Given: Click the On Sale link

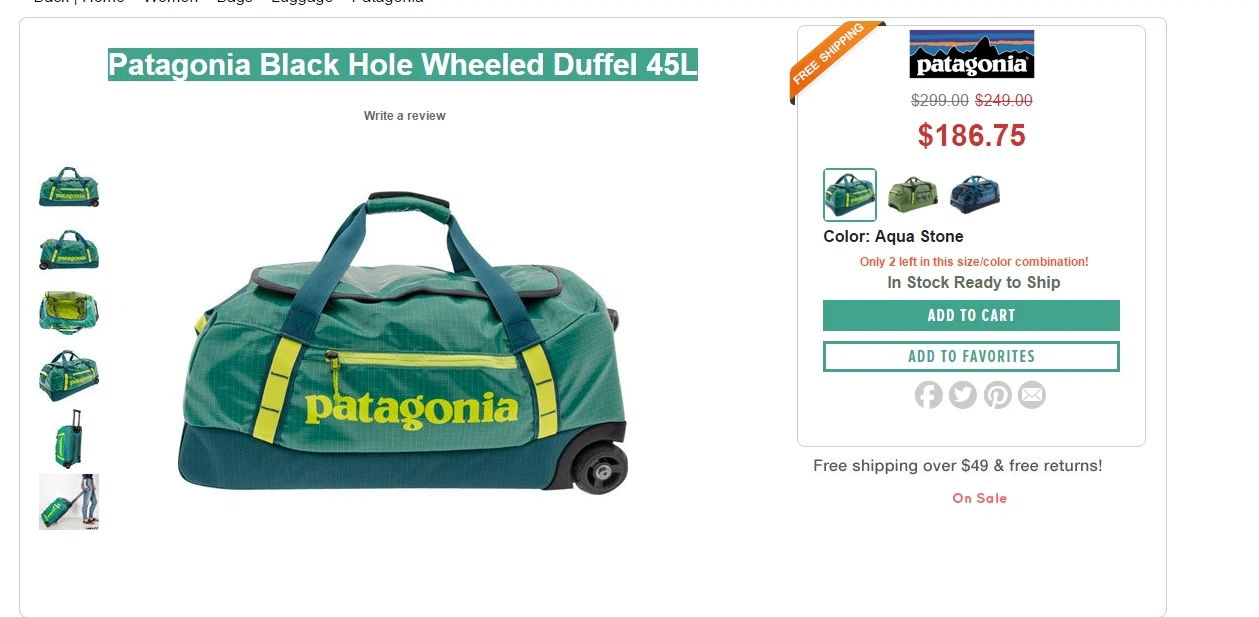Looking at the screenshot, I should pyautogui.click(x=979, y=498).
